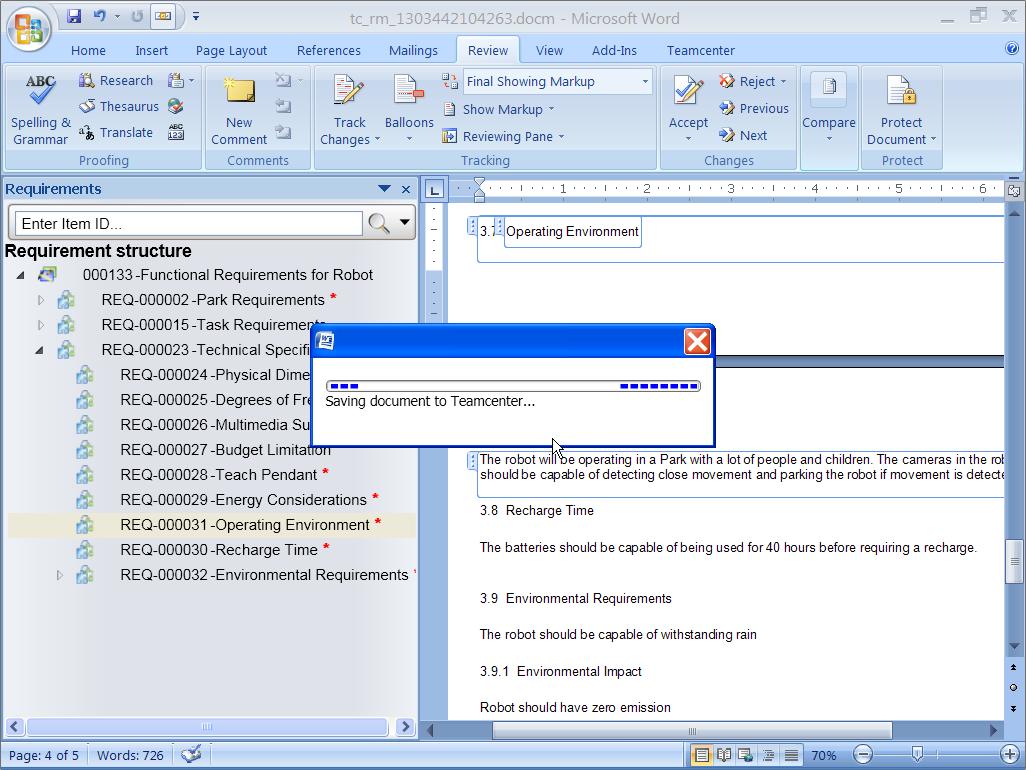Switch to Web Layout view

pos(746,756)
